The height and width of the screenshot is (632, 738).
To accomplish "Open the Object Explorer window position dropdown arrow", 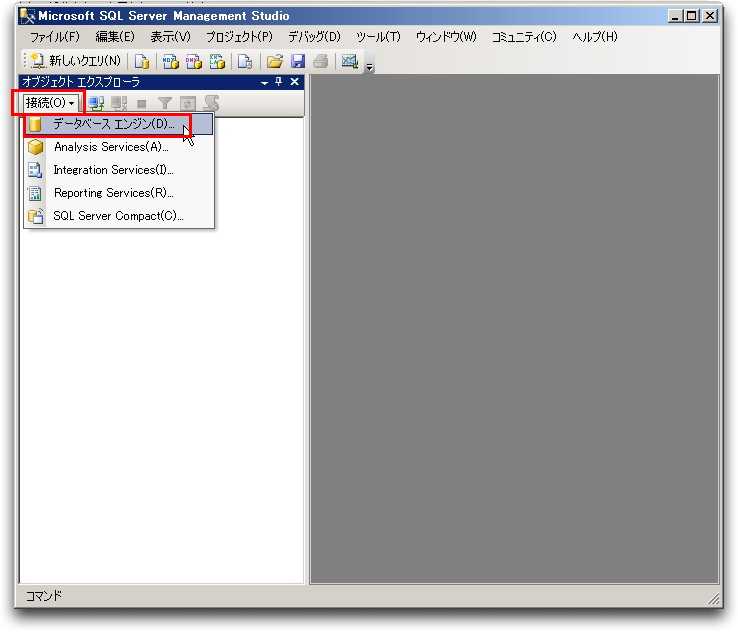I will click(265, 82).
